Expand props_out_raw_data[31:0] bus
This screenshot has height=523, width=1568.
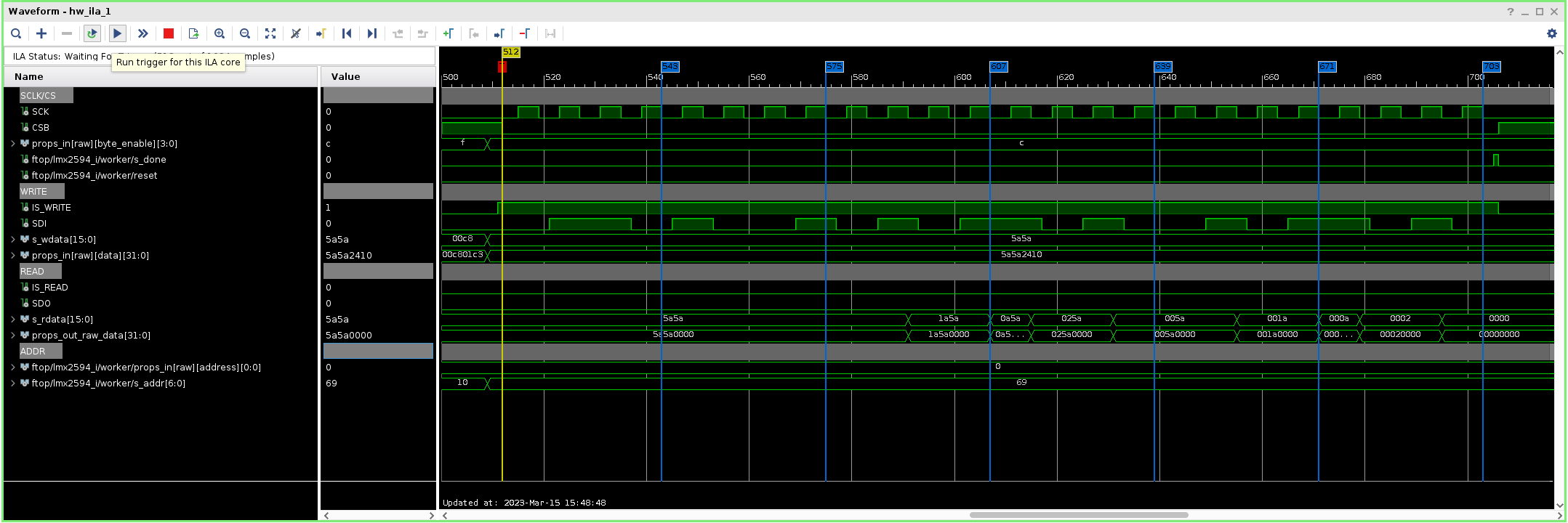[13, 336]
